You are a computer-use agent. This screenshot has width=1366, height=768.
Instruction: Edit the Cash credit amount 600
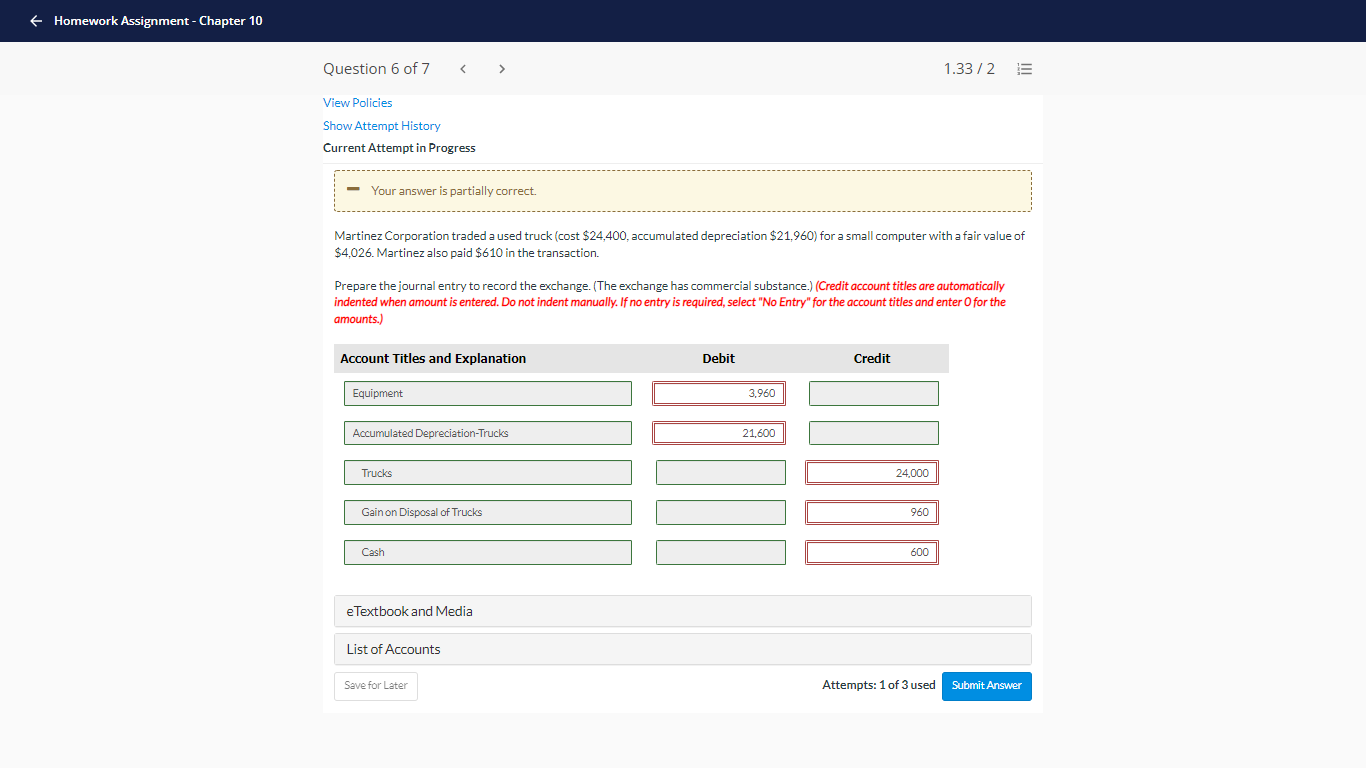[x=872, y=552]
